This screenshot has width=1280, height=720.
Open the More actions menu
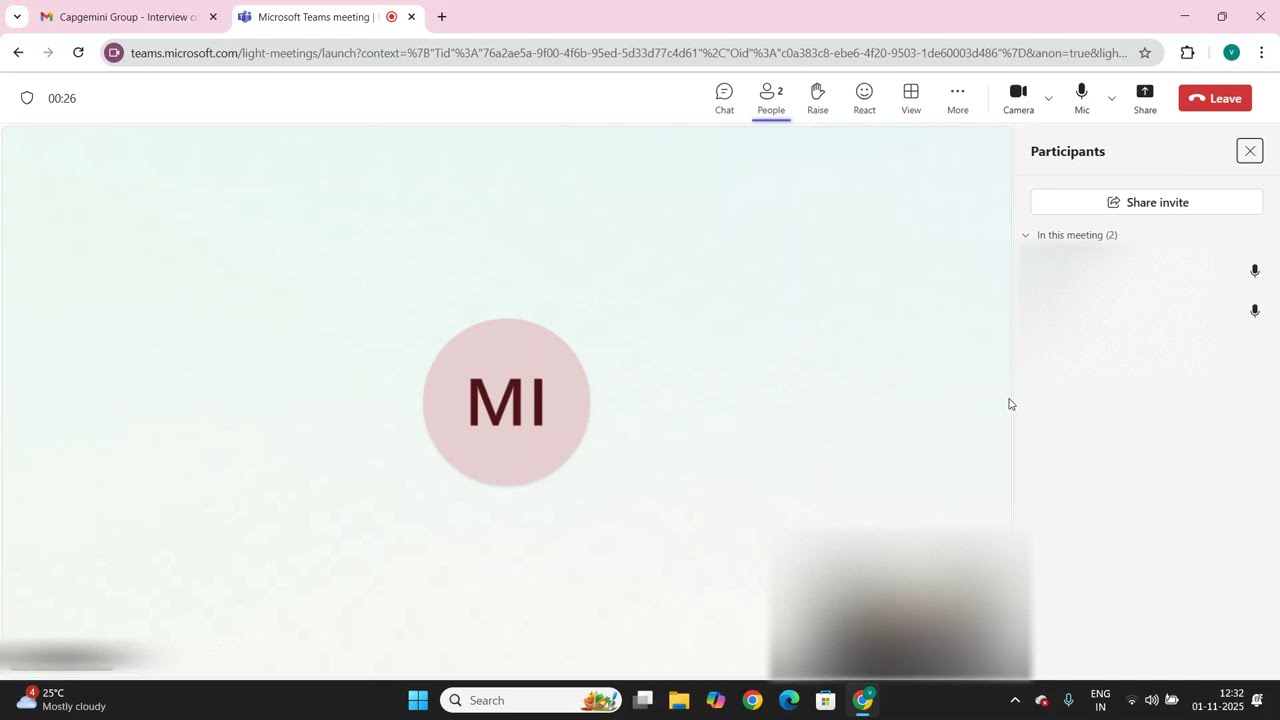click(x=958, y=98)
